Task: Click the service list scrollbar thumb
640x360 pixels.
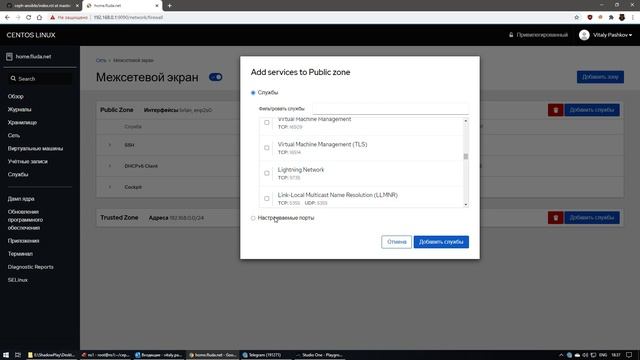Action: click(x=466, y=156)
